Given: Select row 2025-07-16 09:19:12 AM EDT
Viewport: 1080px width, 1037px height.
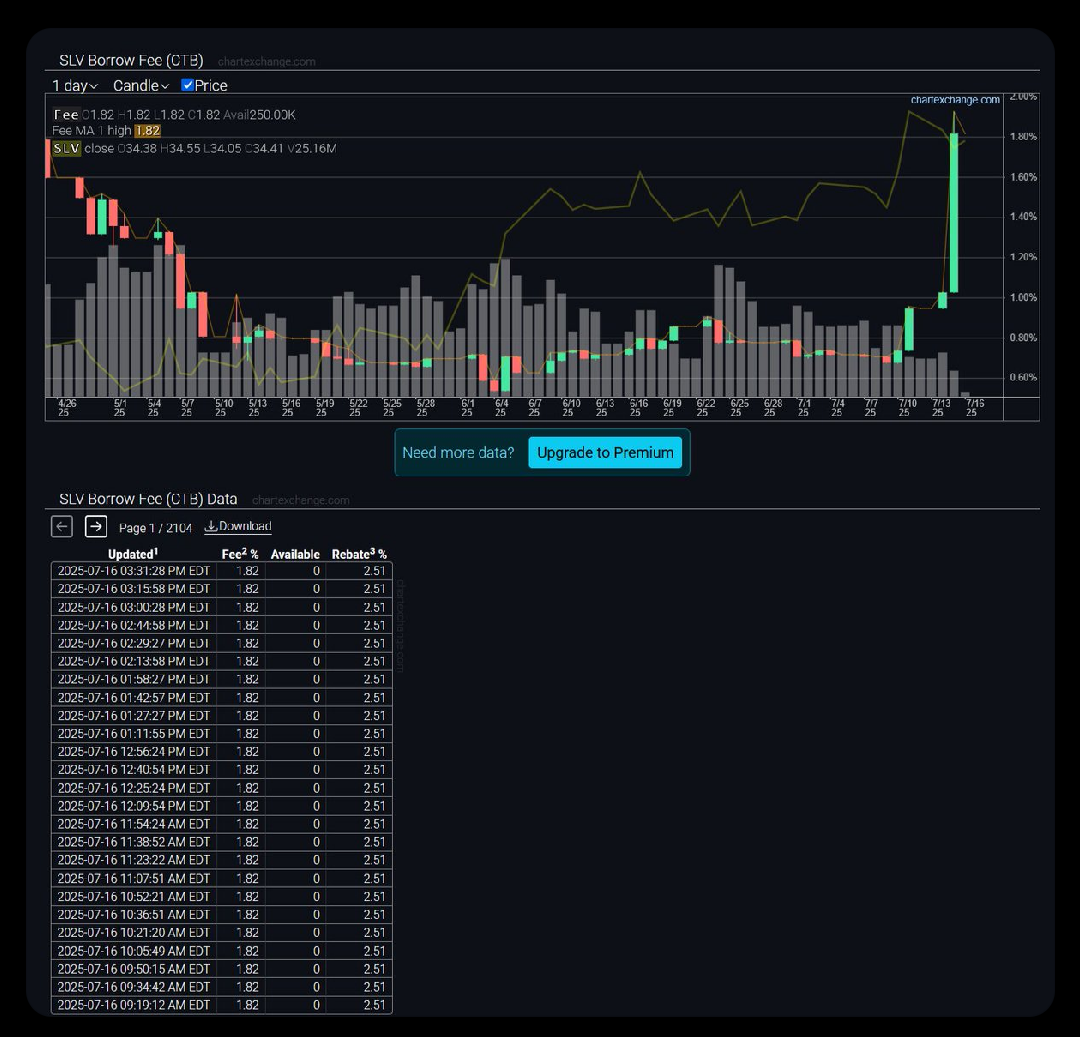Looking at the screenshot, I should 222,1005.
